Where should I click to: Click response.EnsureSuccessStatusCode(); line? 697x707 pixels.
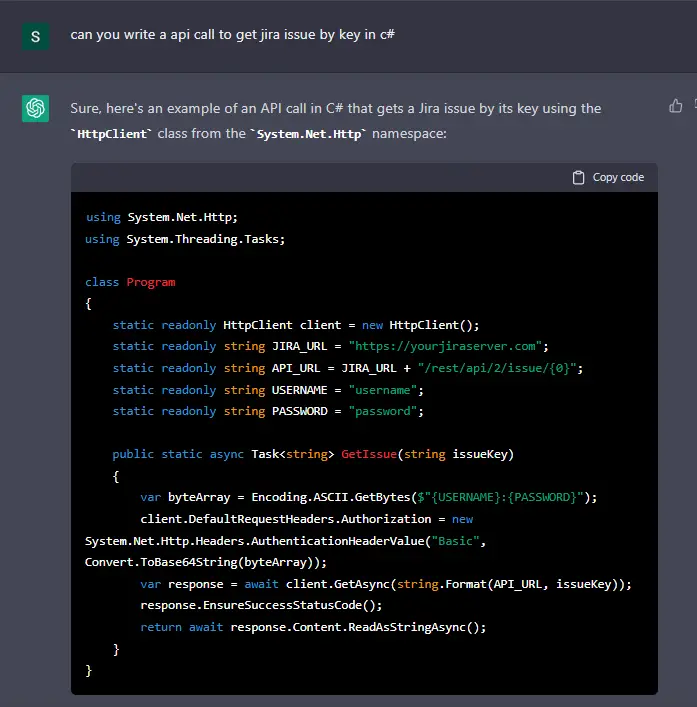[x=261, y=605]
